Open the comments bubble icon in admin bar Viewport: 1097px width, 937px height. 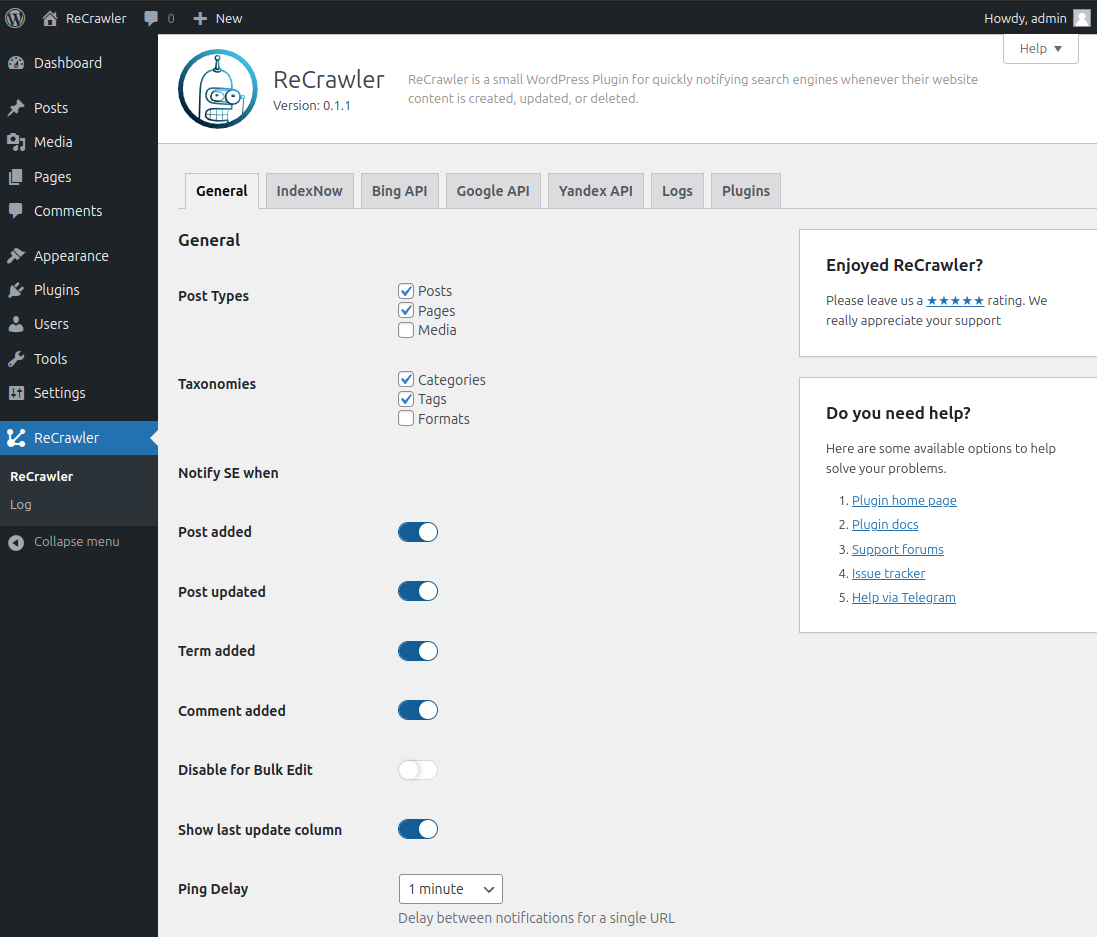point(150,18)
